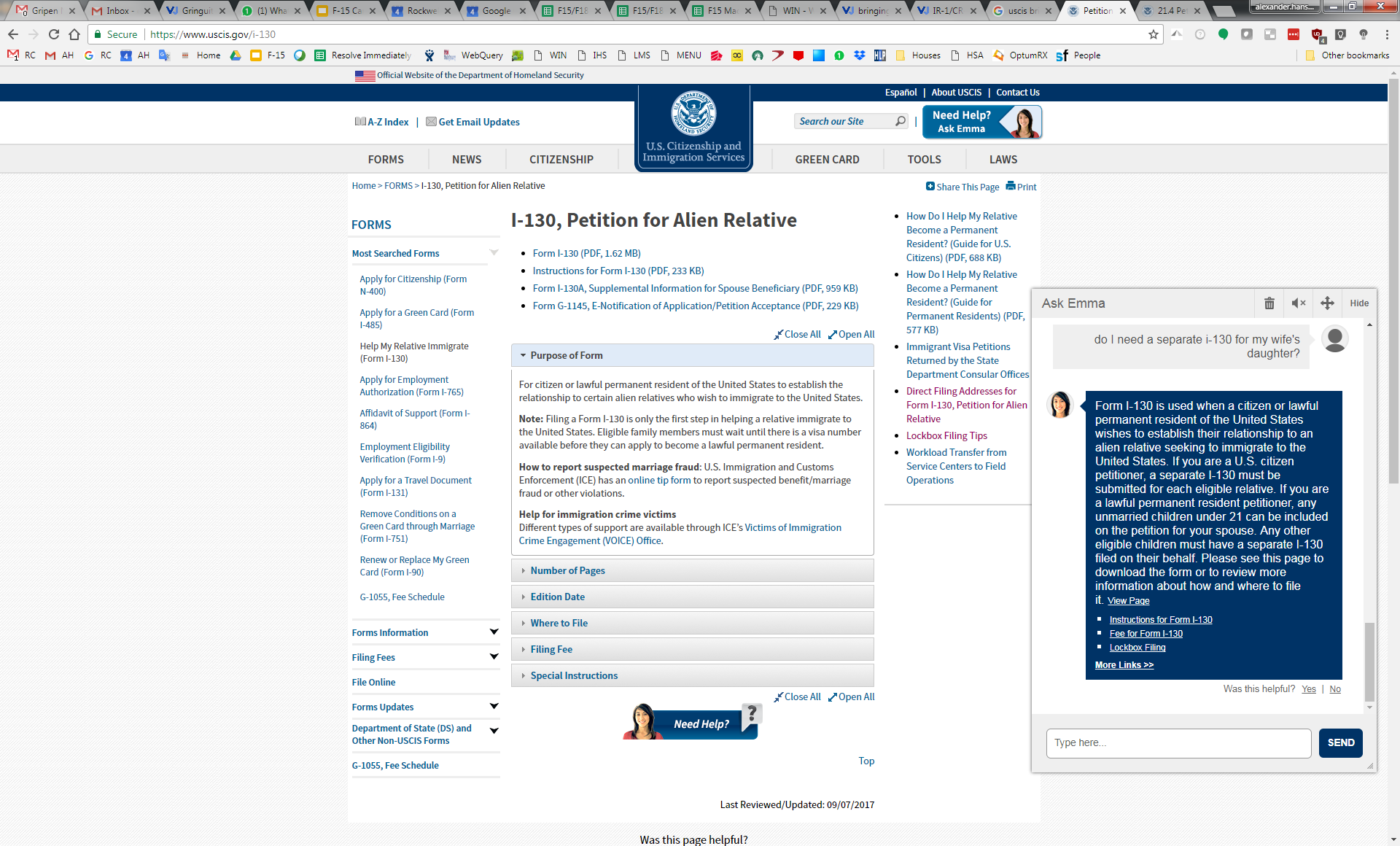Open the FORMS navigation menu

[x=386, y=159]
